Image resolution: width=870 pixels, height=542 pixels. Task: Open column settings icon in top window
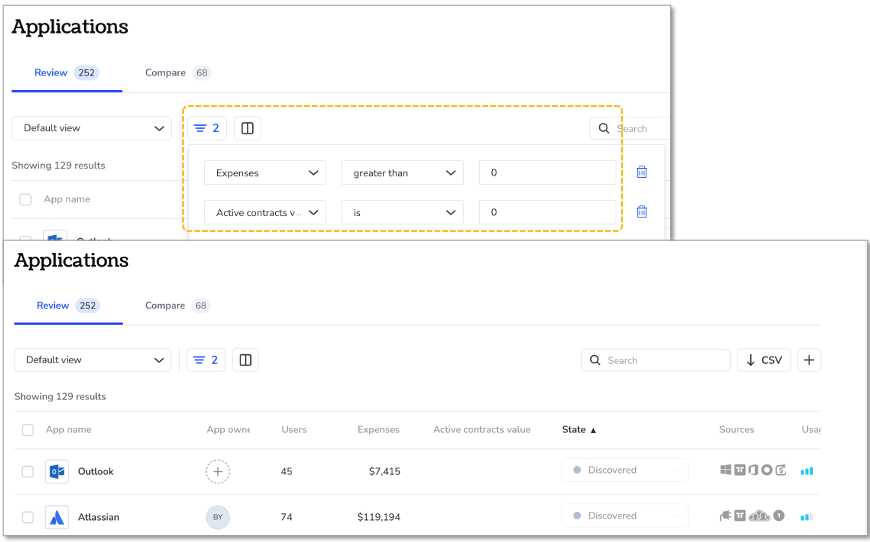coord(247,128)
